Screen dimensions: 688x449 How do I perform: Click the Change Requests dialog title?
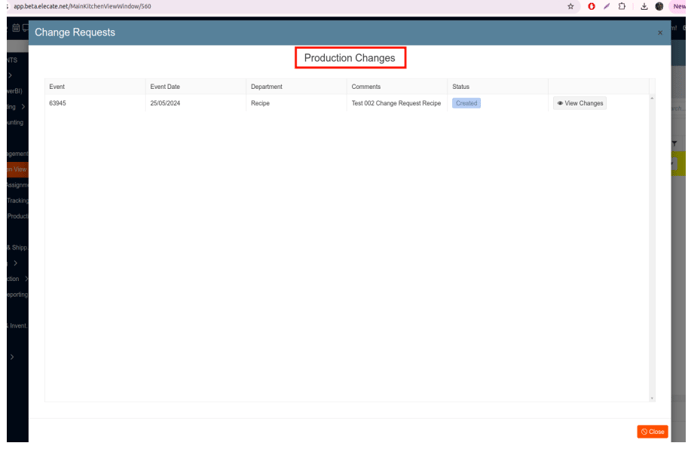(x=75, y=32)
